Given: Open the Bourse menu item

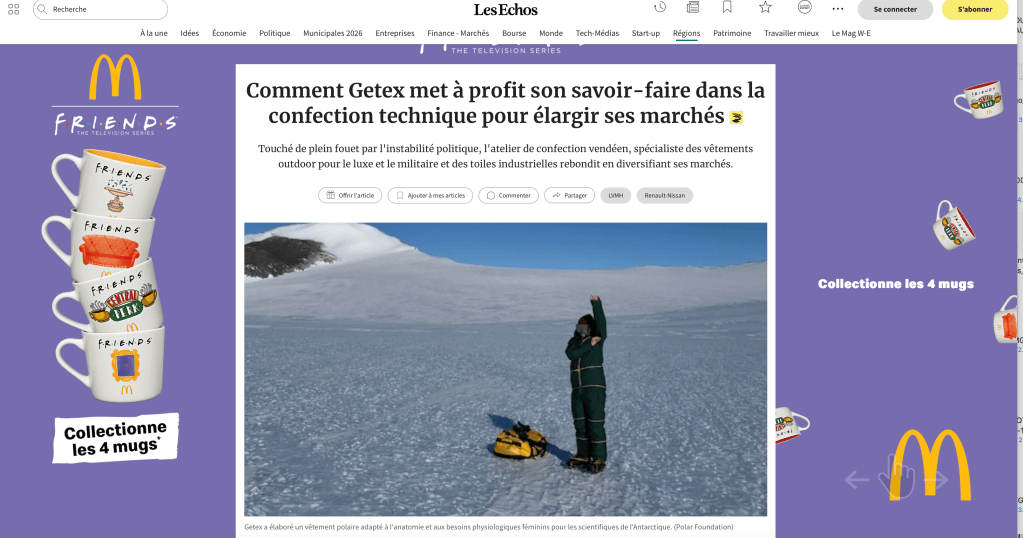Looking at the screenshot, I should coord(514,33).
